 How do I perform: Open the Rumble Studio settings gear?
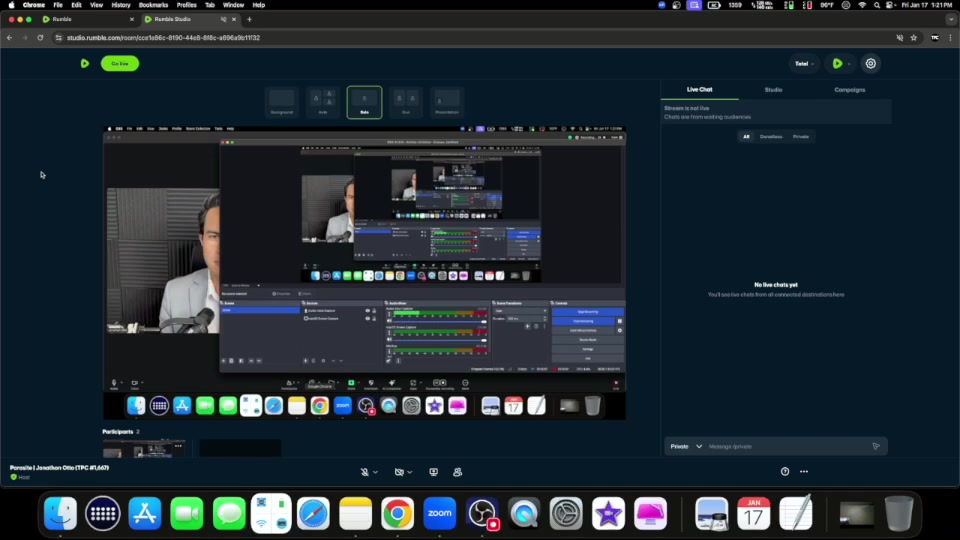coord(871,63)
